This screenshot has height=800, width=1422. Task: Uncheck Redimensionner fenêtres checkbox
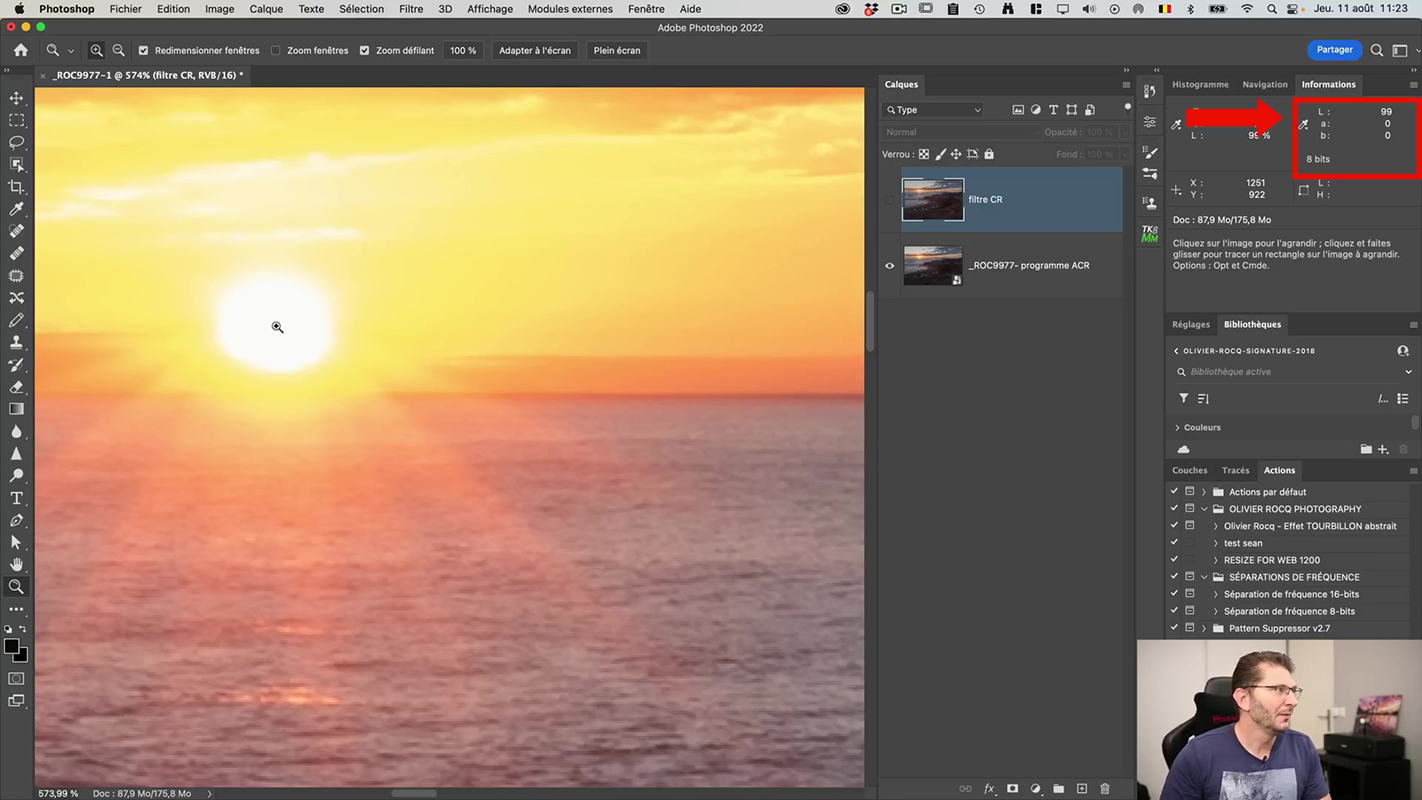point(143,50)
